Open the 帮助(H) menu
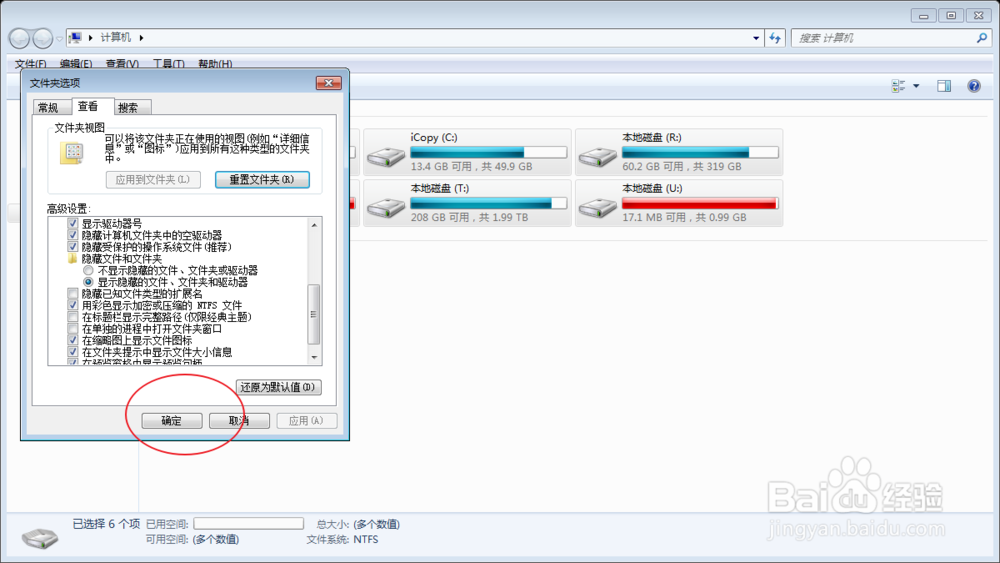The image size is (1000, 563). [x=215, y=64]
